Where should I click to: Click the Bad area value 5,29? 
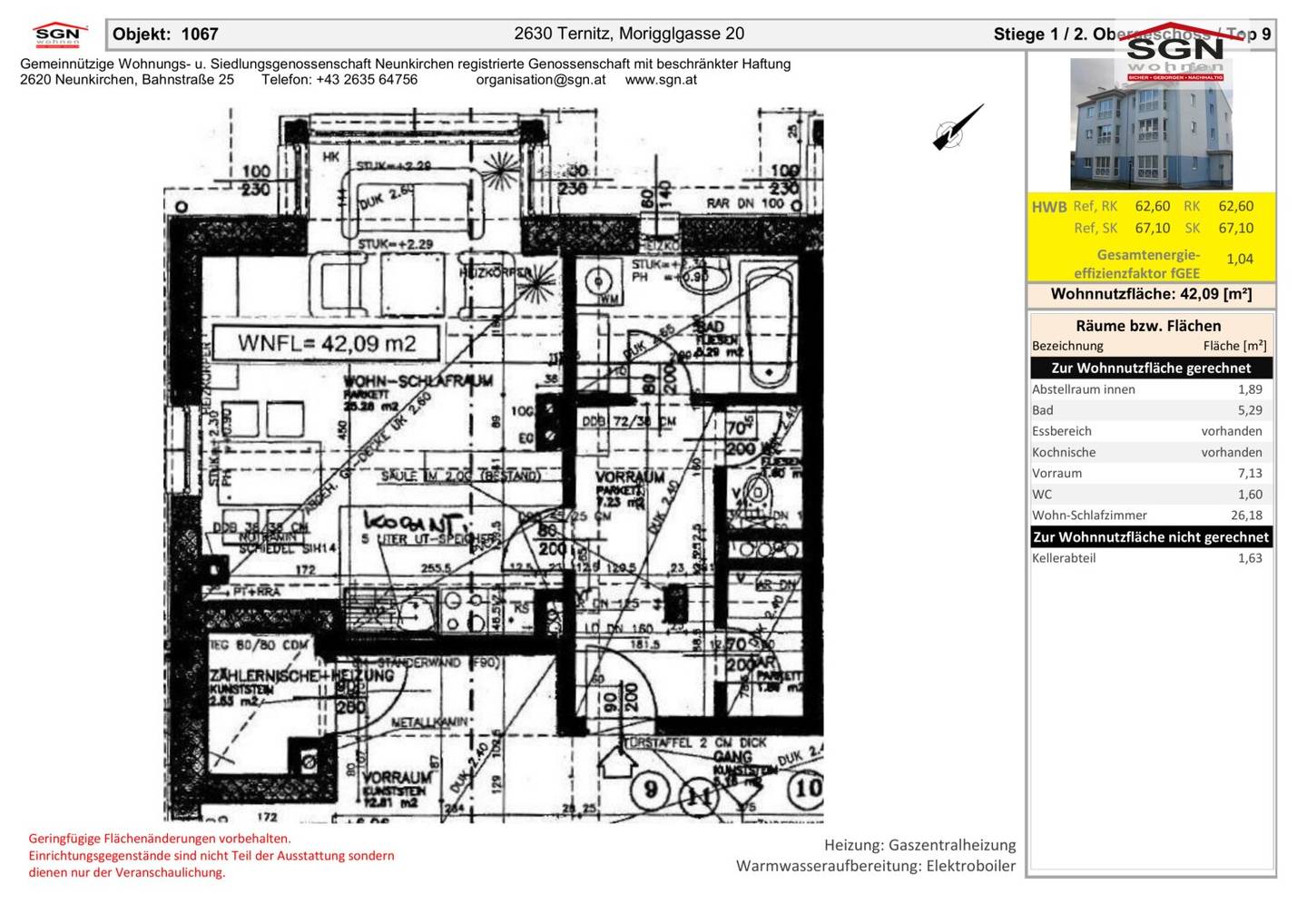point(1250,410)
